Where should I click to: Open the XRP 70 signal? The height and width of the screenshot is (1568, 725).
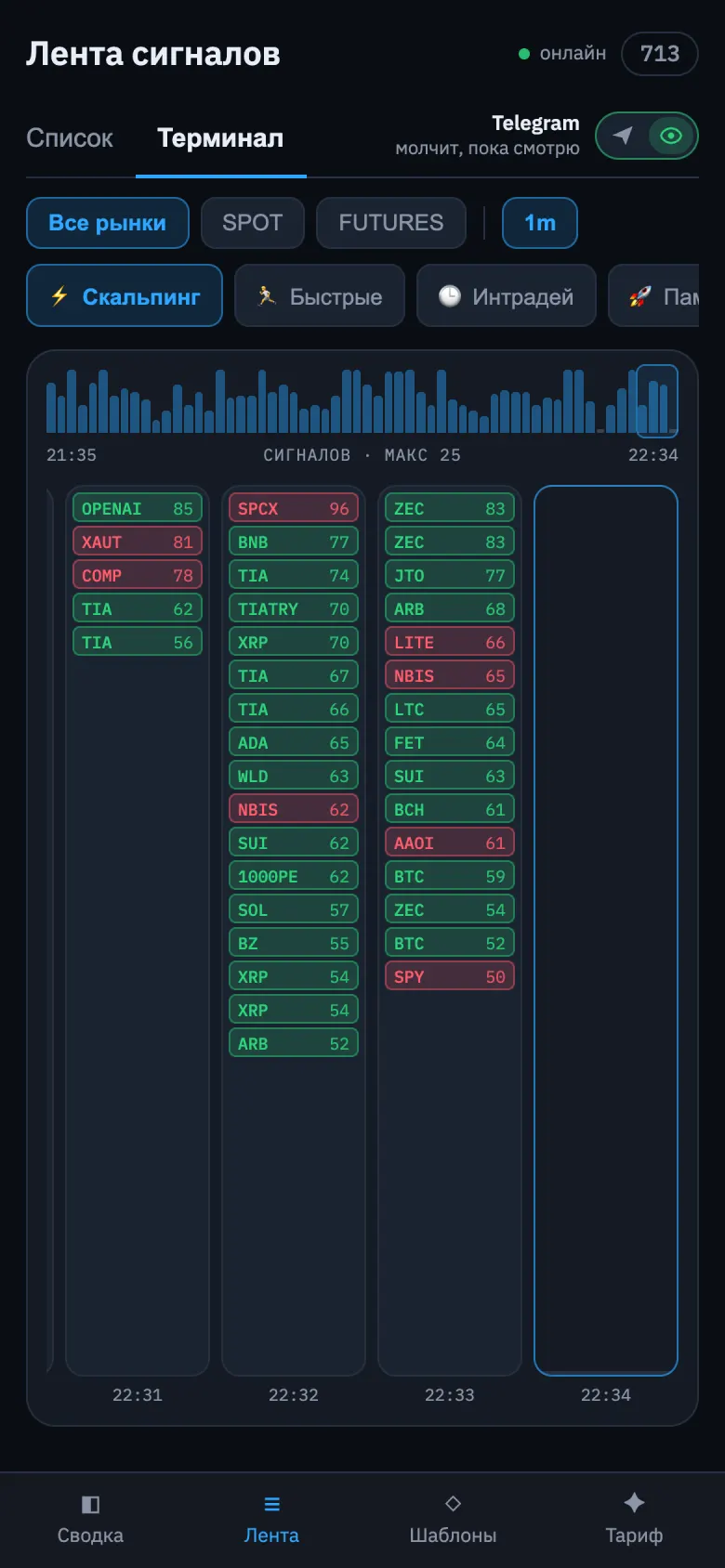coord(294,642)
